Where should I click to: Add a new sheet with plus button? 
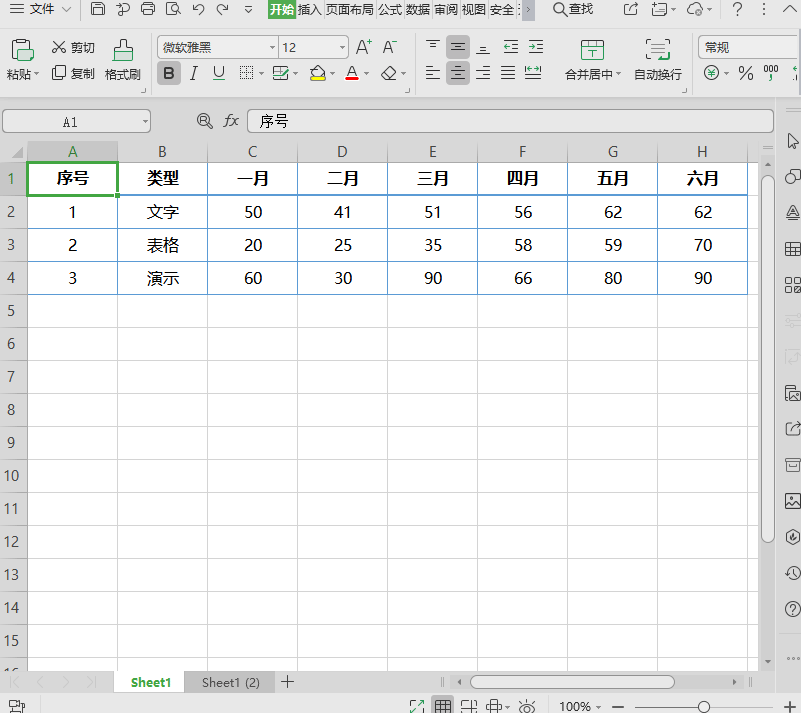pos(288,682)
